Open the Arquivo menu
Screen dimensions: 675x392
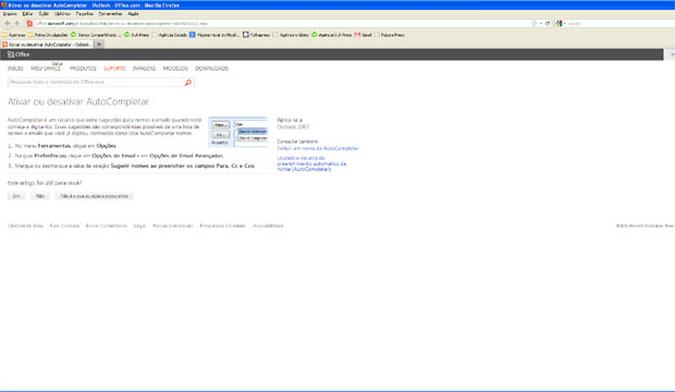click(x=9, y=14)
